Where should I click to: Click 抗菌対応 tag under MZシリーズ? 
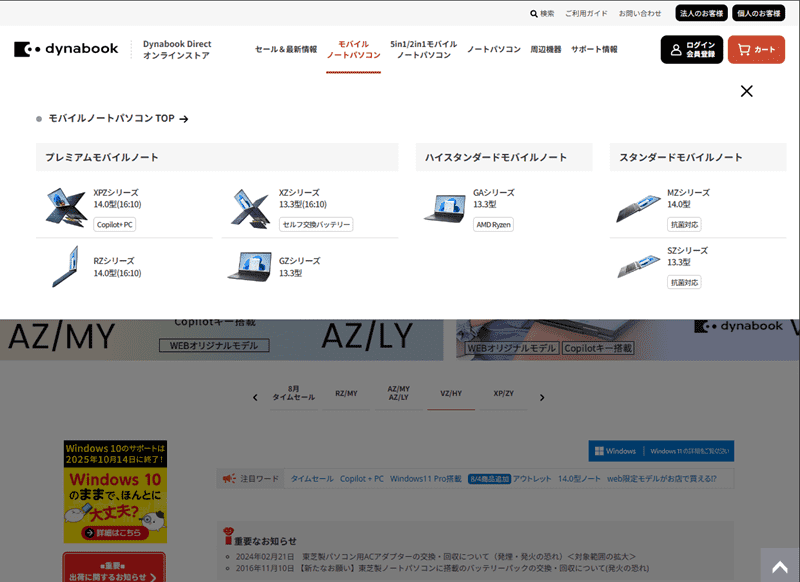click(684, 224)
